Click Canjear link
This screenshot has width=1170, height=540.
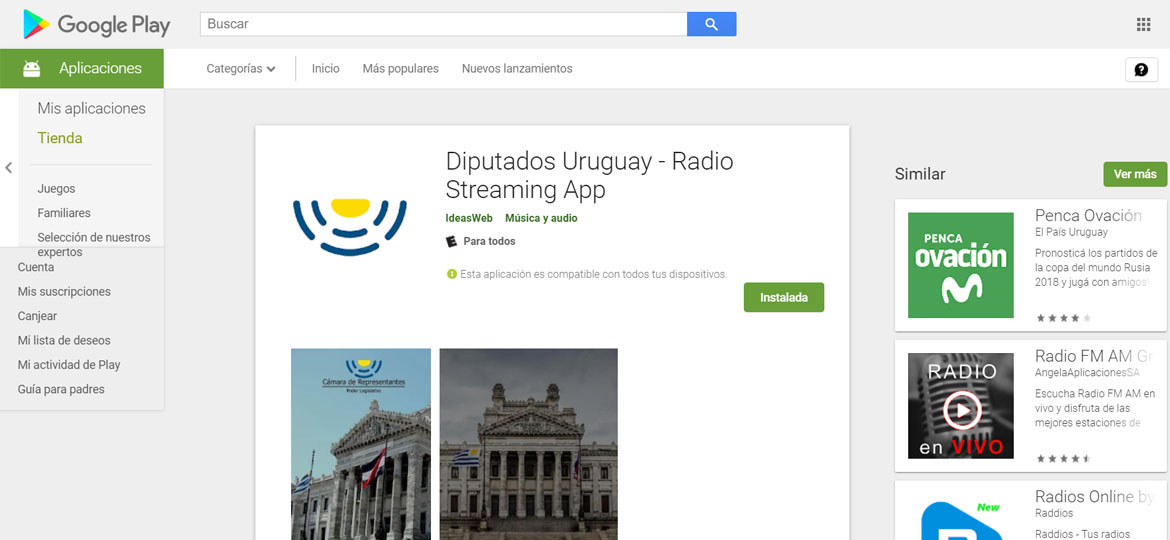tap(37, 316)
